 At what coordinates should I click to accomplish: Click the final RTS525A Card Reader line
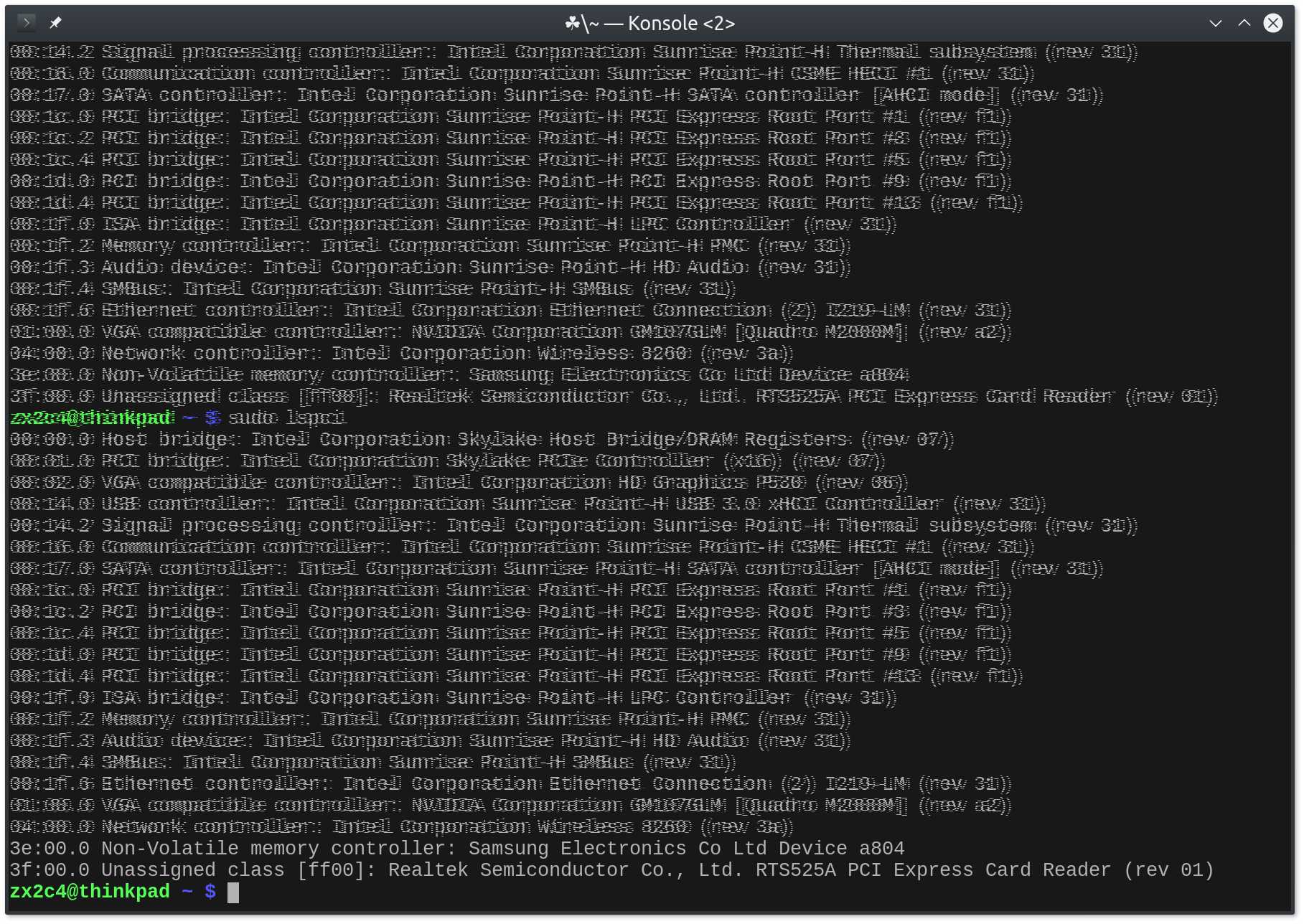click(x=611, y=870)
